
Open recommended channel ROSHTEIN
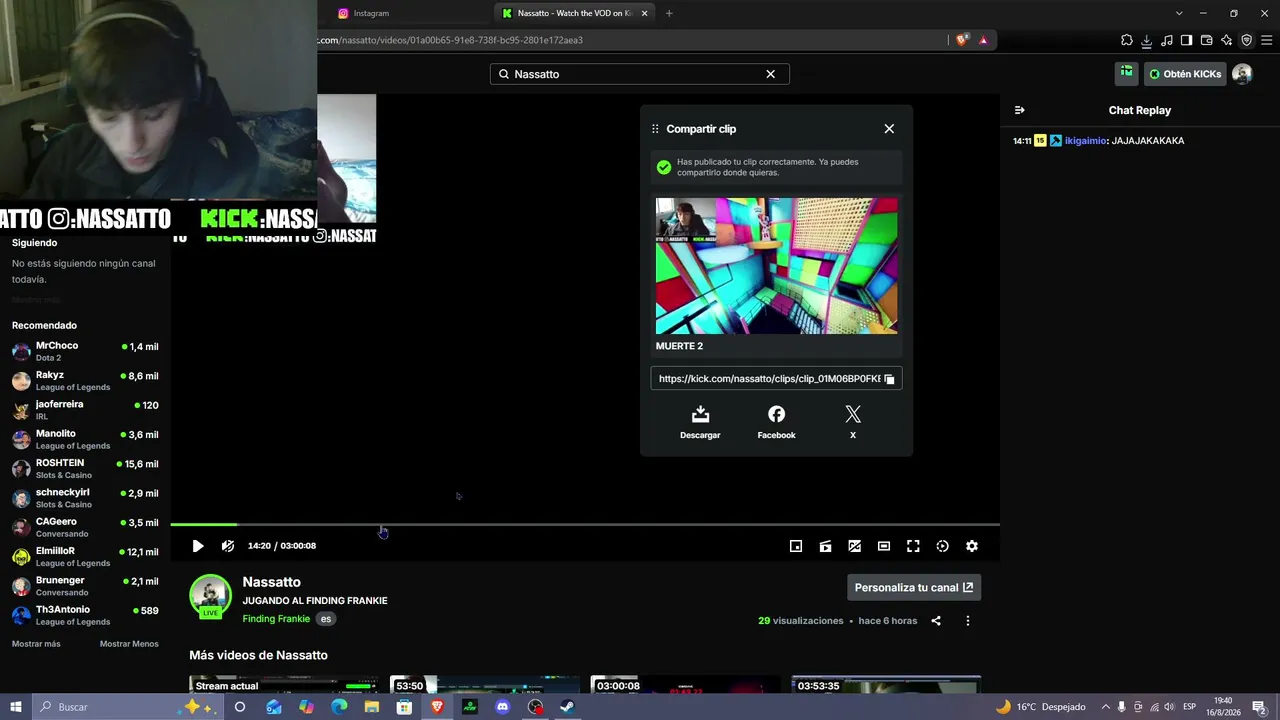tap(85, 469)
